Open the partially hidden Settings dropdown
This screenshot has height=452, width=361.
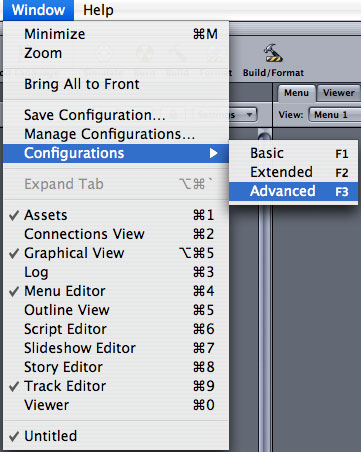243,115
